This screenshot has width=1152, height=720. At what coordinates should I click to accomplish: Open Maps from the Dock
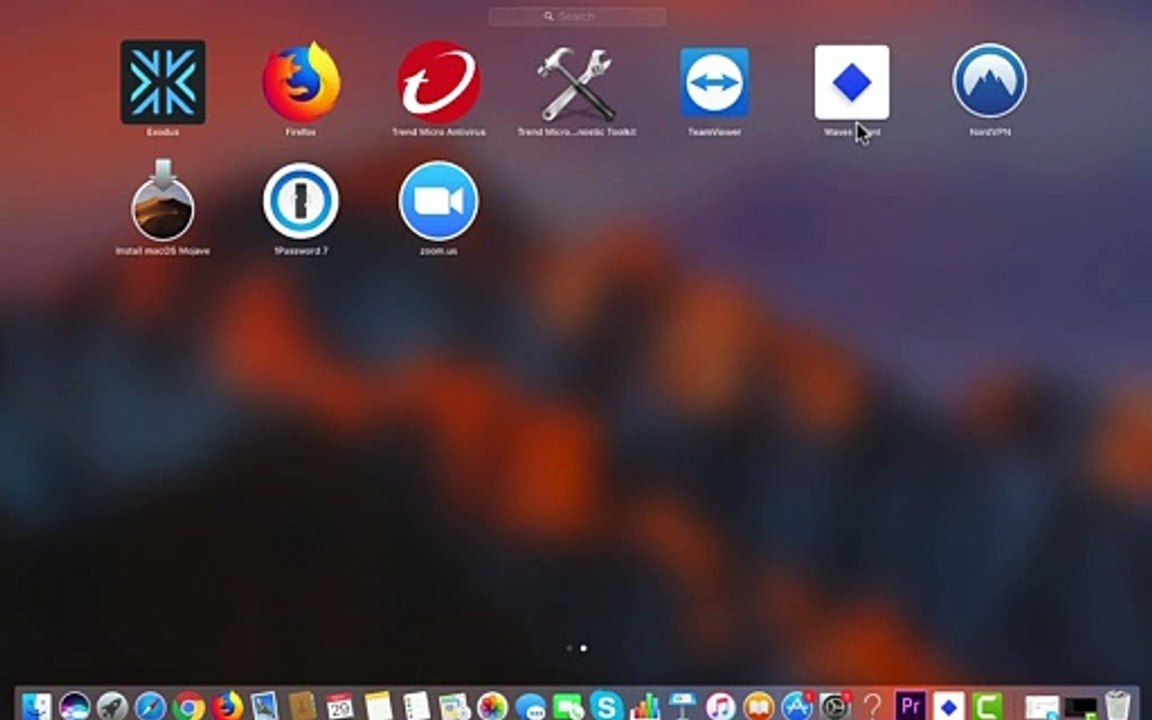pyautogui.click(x=454, y=706)
